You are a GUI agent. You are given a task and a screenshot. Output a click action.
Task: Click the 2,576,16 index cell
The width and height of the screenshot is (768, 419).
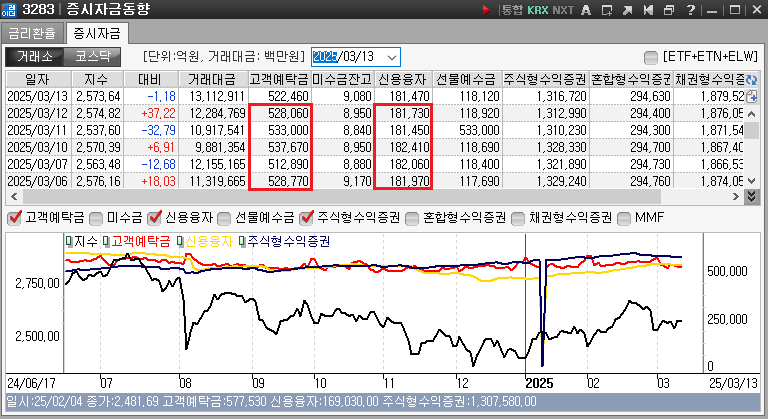pos(98,181)
